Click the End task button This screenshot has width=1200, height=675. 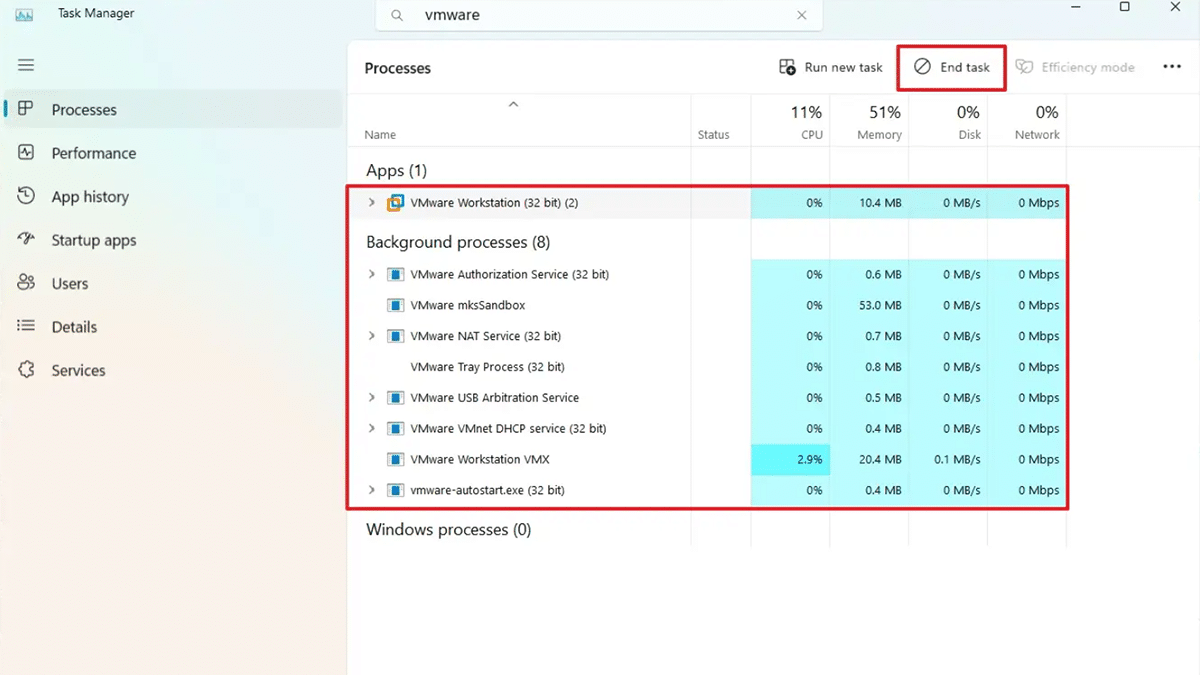[x=950, y=67]
